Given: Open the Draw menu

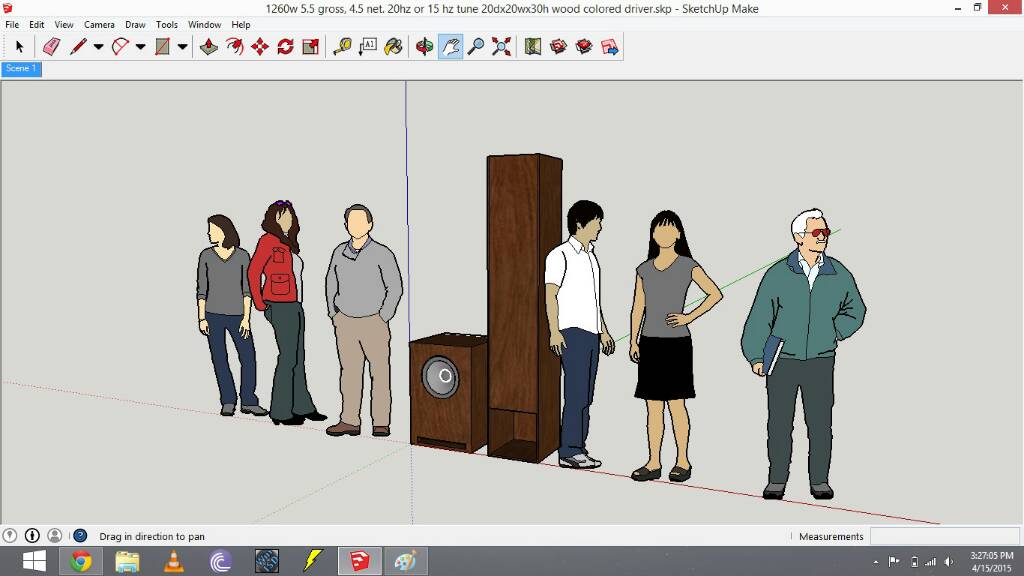Looking at the screenshot, I should click(x=135, y=24).
